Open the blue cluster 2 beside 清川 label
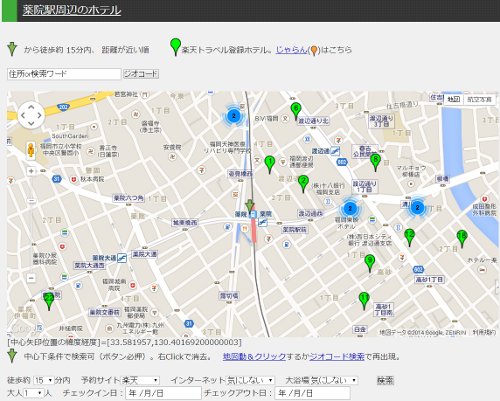Image resolution: width=500 pixels, height=401 pixels. (x=417, y=207)
